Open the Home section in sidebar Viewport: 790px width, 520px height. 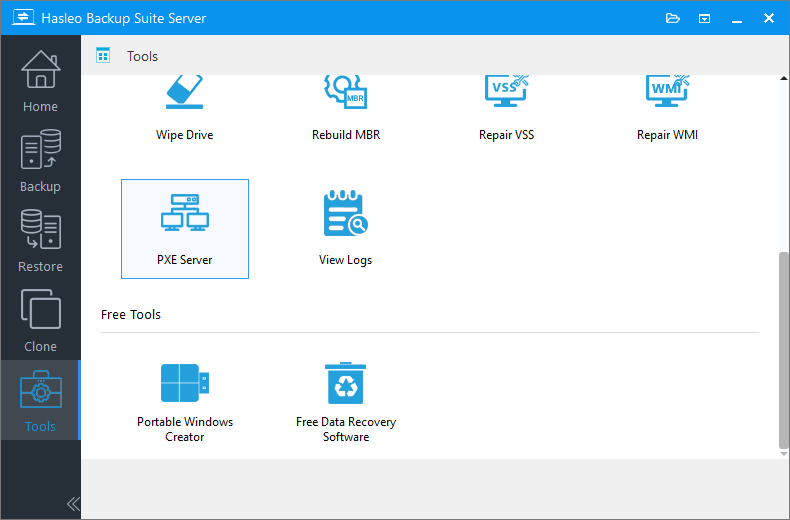click(40, 81)
